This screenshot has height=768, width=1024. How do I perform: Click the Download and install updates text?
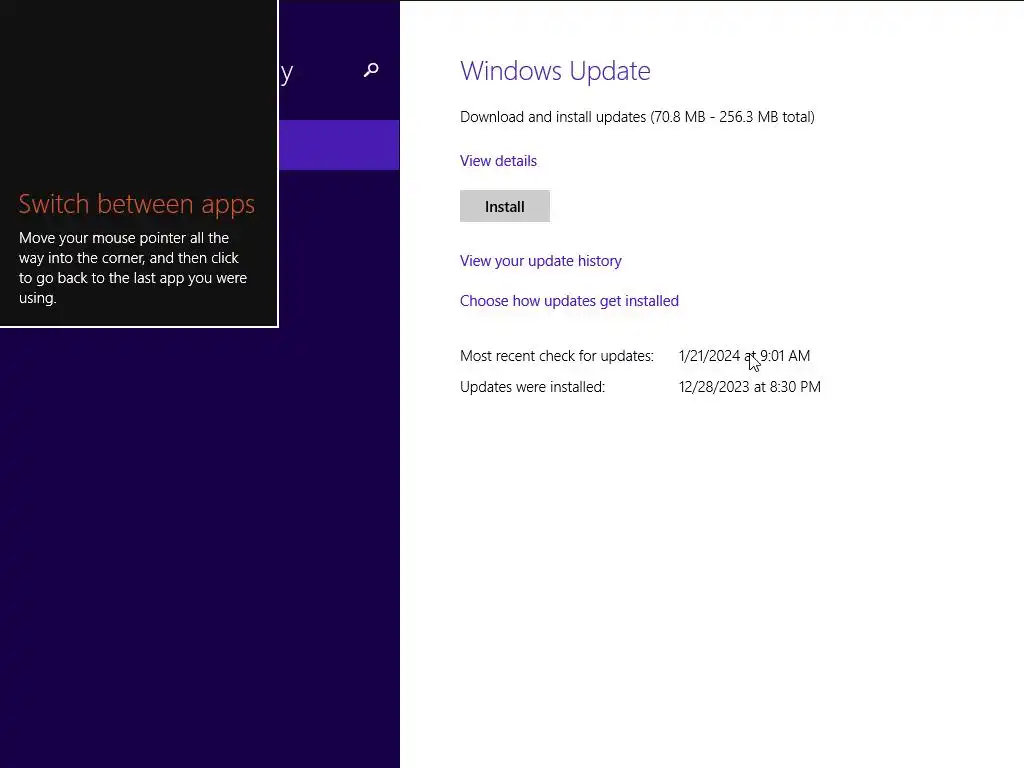[x=637, y=117]
